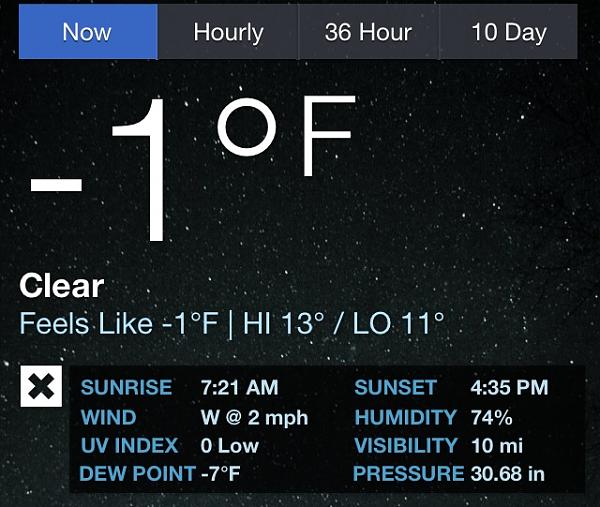Click the PRESSURE label
This screenshot has height=507, width=600.
point(408,474)
